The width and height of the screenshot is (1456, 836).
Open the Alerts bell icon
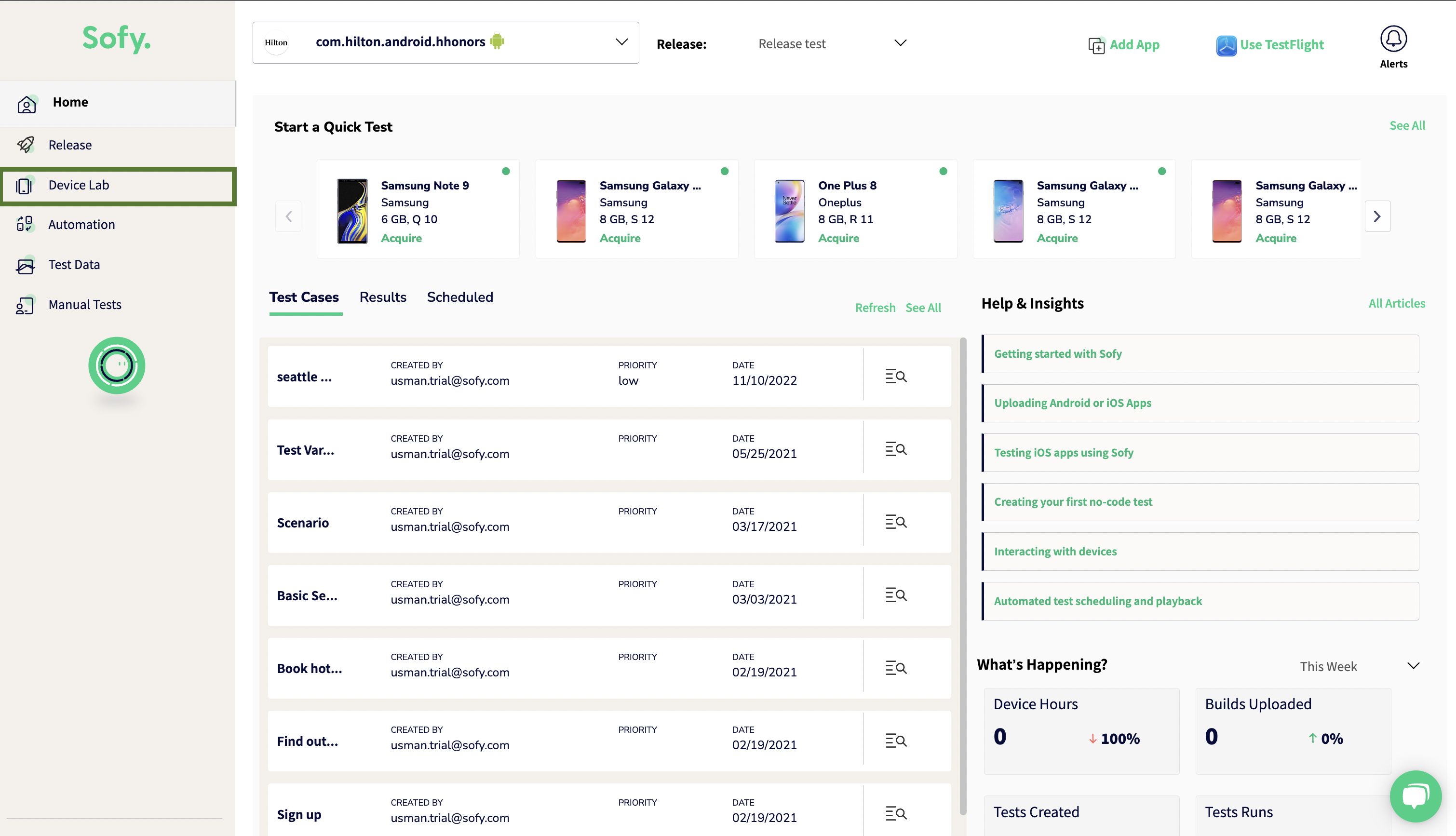pyautogui.click(x=1393, y=39)
